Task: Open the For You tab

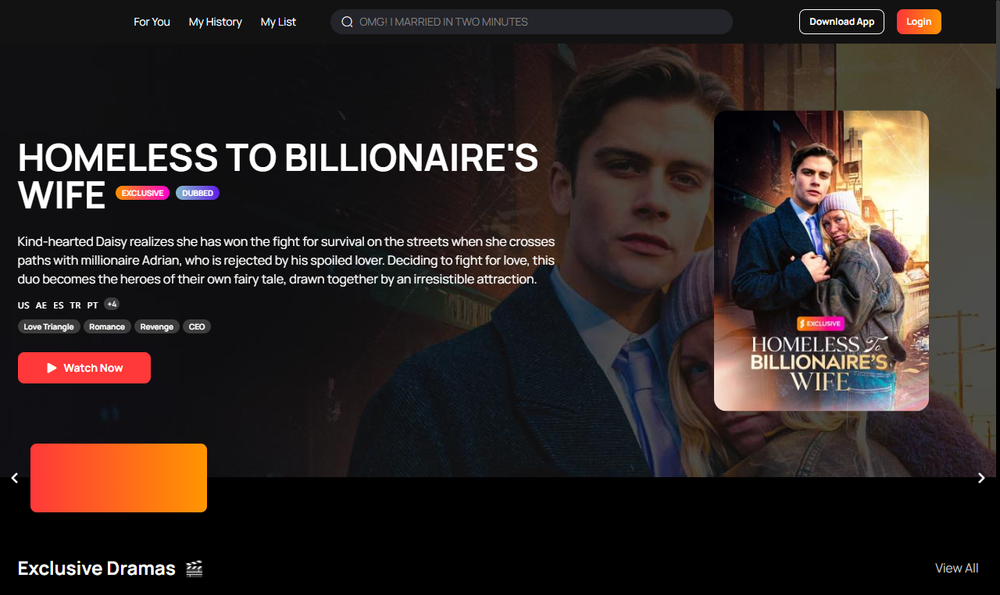Action: pos(152,22)
